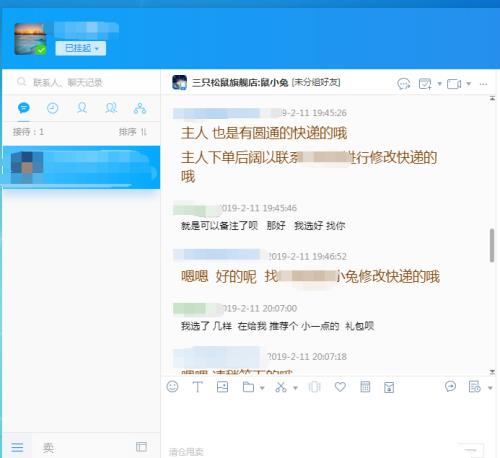
Task: Expand the video call options arrow
Action: pyautogui.click(x=469, y=84)
